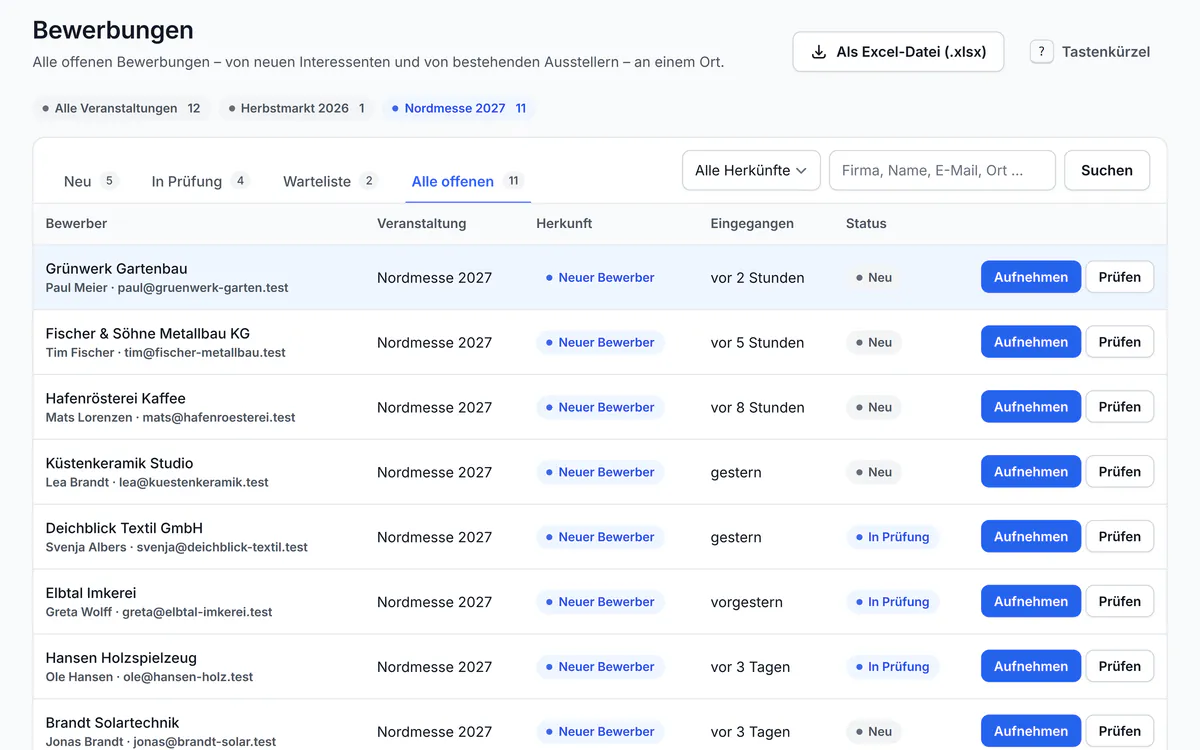
Task: Filter by Alle Veranstaltungen chip
Action: [x=121, y=108]
